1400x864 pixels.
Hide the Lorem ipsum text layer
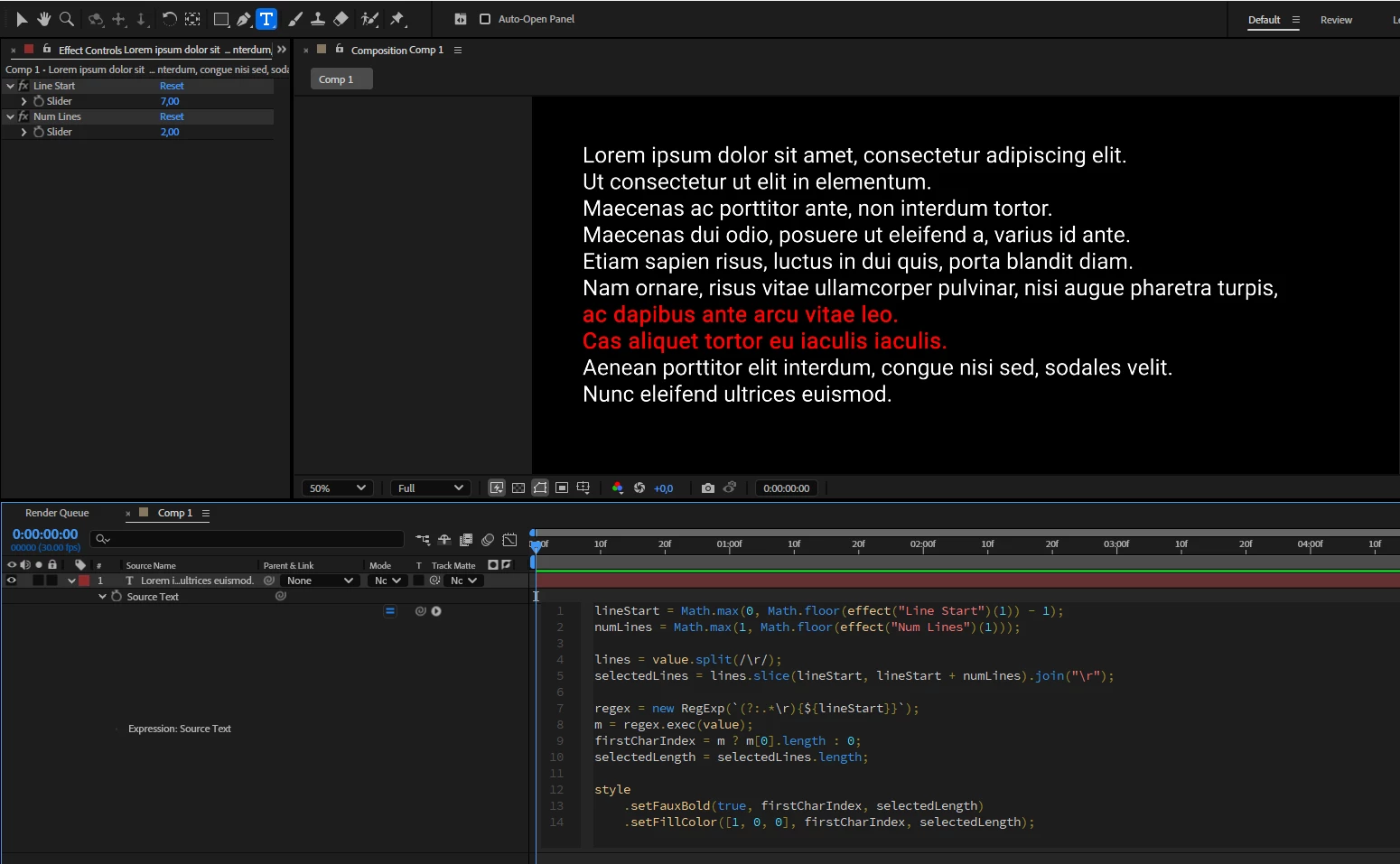coord(12,581)
